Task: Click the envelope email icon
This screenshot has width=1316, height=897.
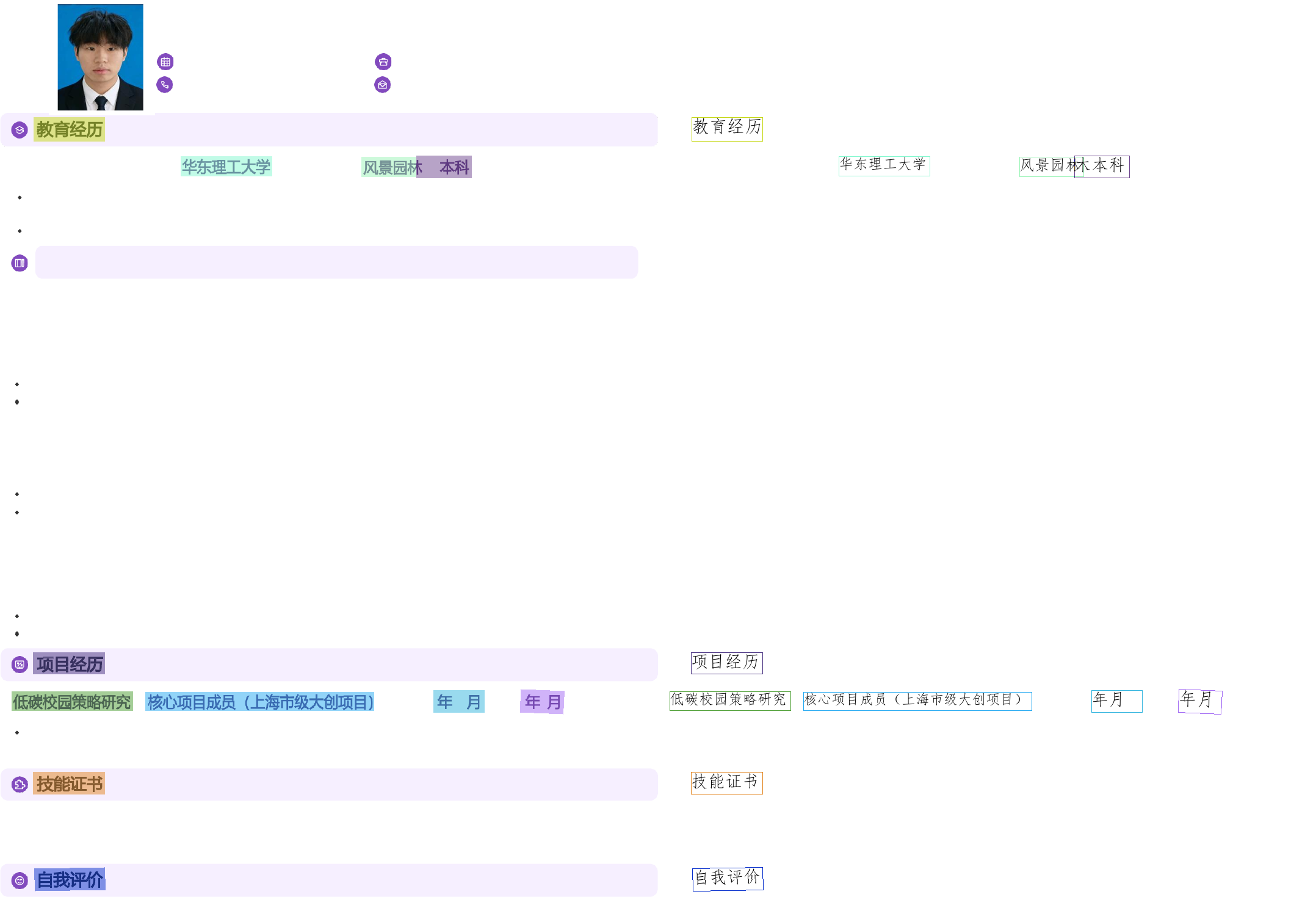Action: pos(383,85)
